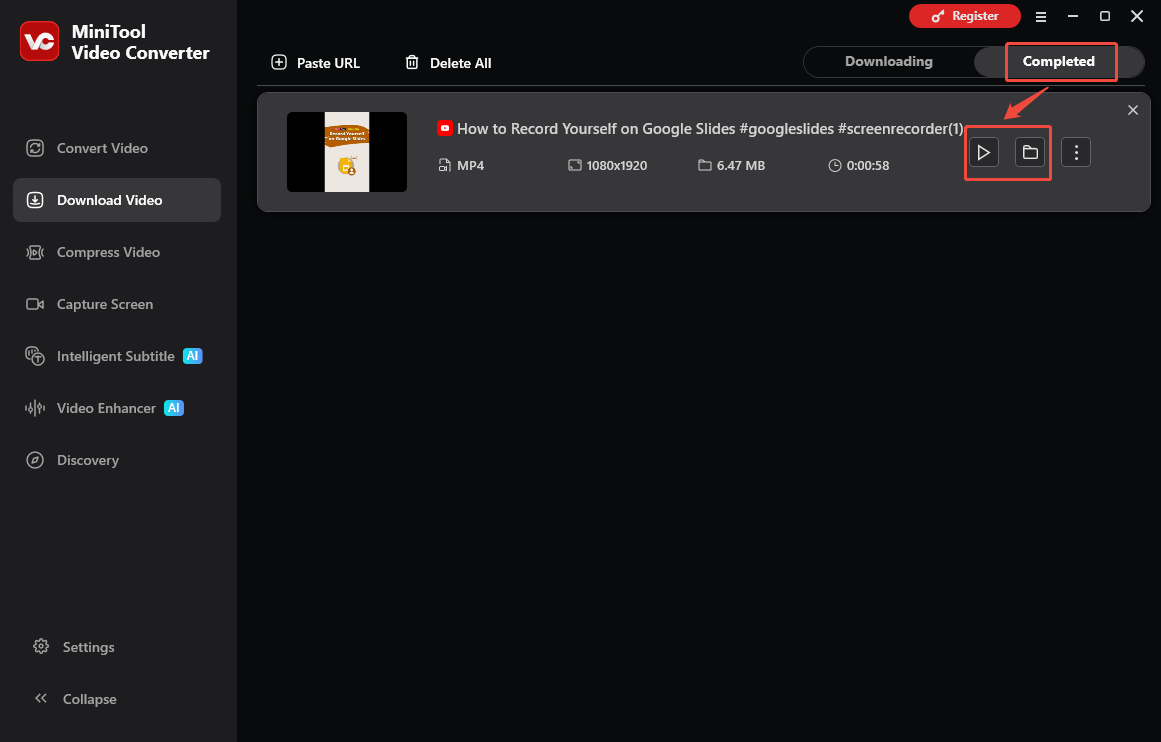The image size is (1161, 742).
Task: Click the plus icon of Paste URL
Action: click(x=279, y=62)
